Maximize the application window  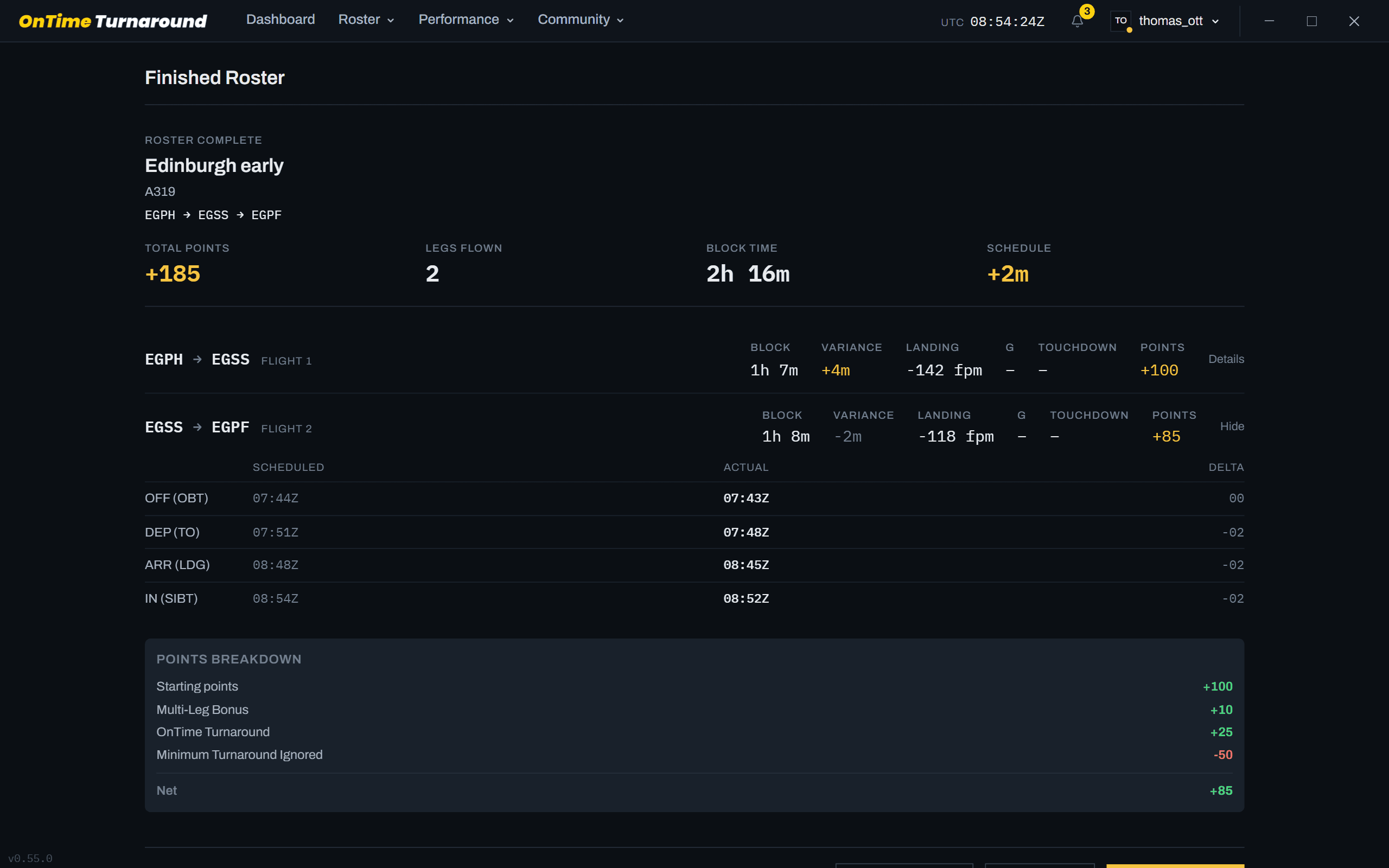click(x=1311, y=21)
